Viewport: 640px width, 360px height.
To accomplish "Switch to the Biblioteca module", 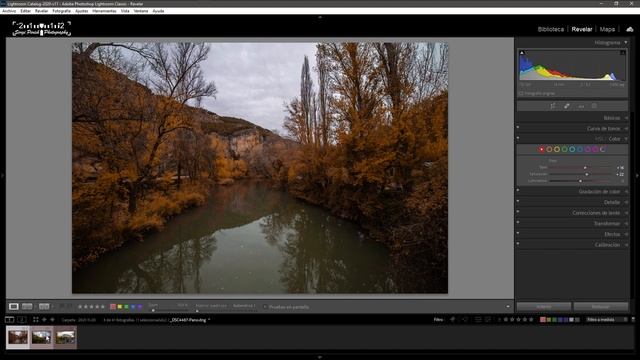I will pyautogui.click(x=551, y=29).
